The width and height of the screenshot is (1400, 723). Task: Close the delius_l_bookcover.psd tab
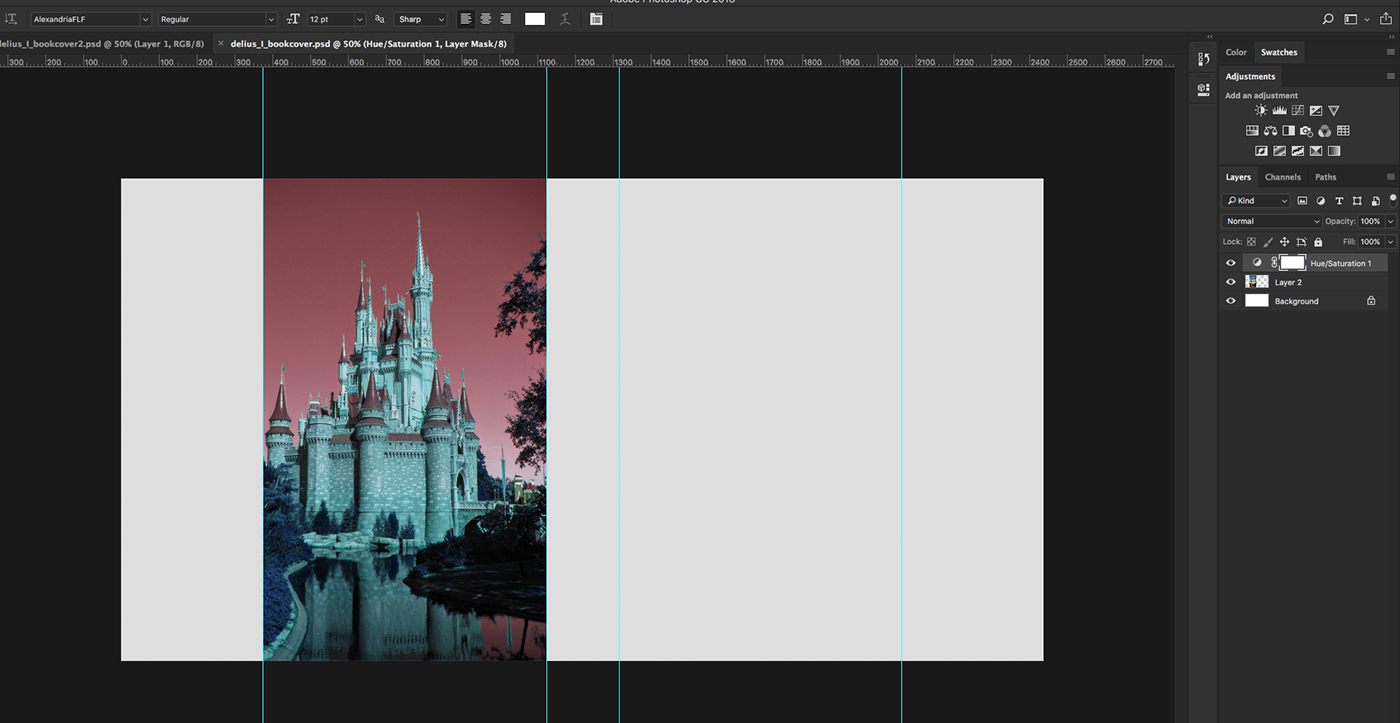click(x=221, y=44)
